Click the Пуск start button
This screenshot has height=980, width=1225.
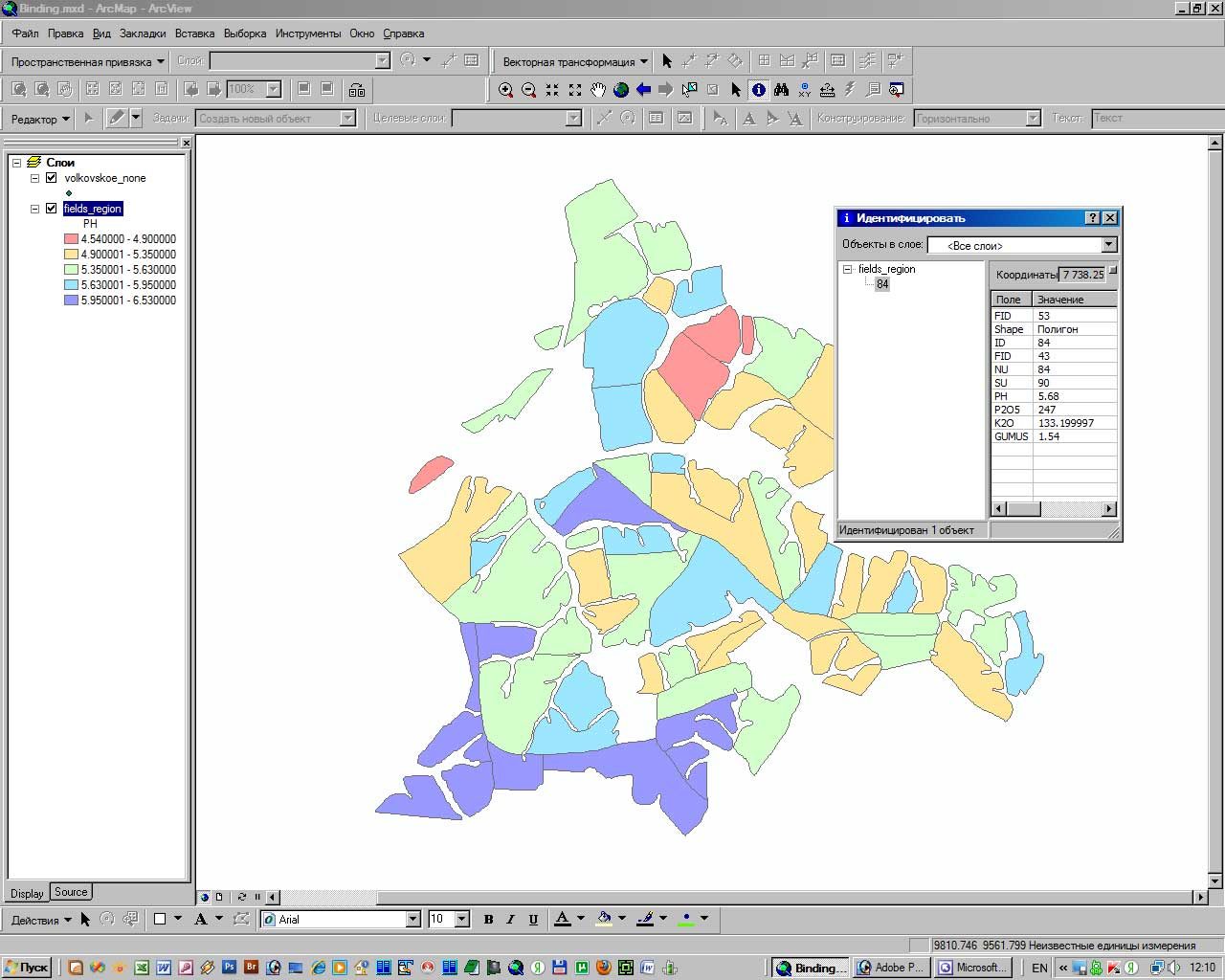pos(26,968)
